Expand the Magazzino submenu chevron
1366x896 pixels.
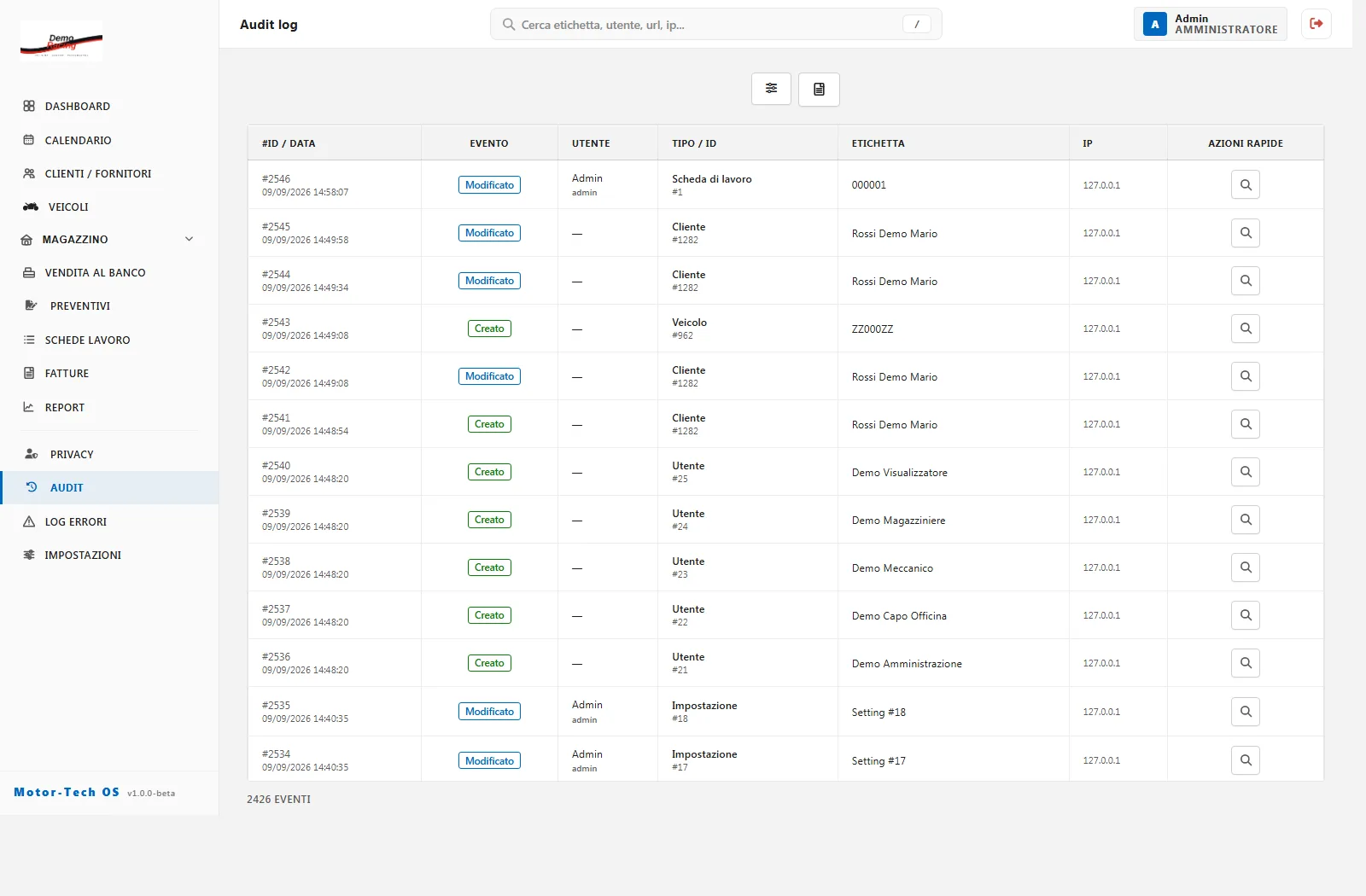[x=190, y=239]
